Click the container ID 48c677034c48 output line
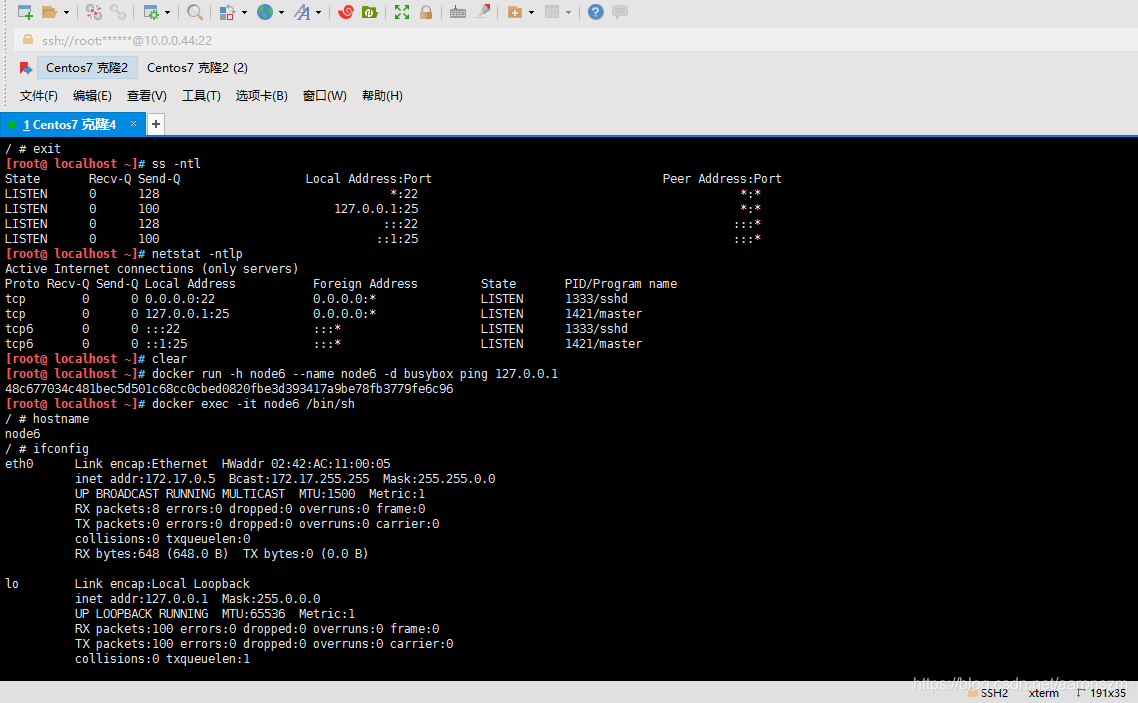The width and height of the screenshot is (1138, 703). (229, 389)
